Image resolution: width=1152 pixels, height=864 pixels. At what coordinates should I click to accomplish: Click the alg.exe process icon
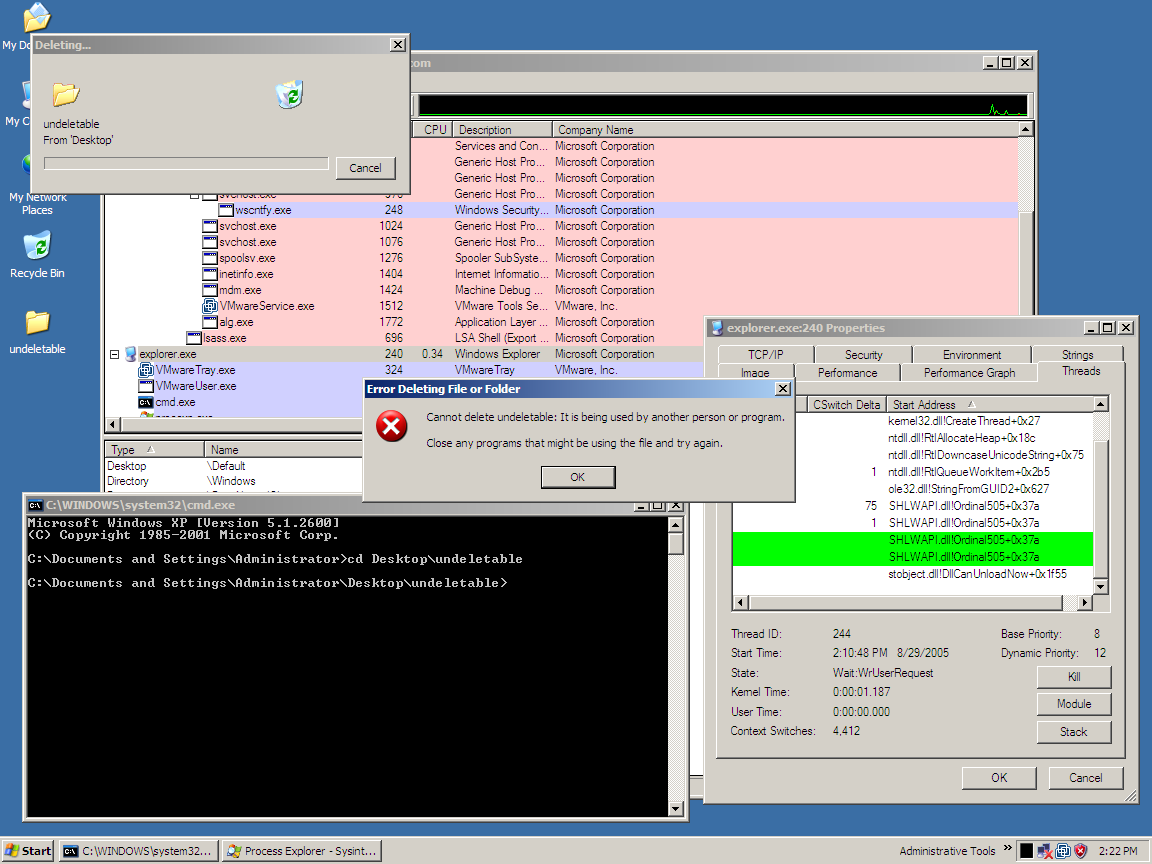click(210, 322)
